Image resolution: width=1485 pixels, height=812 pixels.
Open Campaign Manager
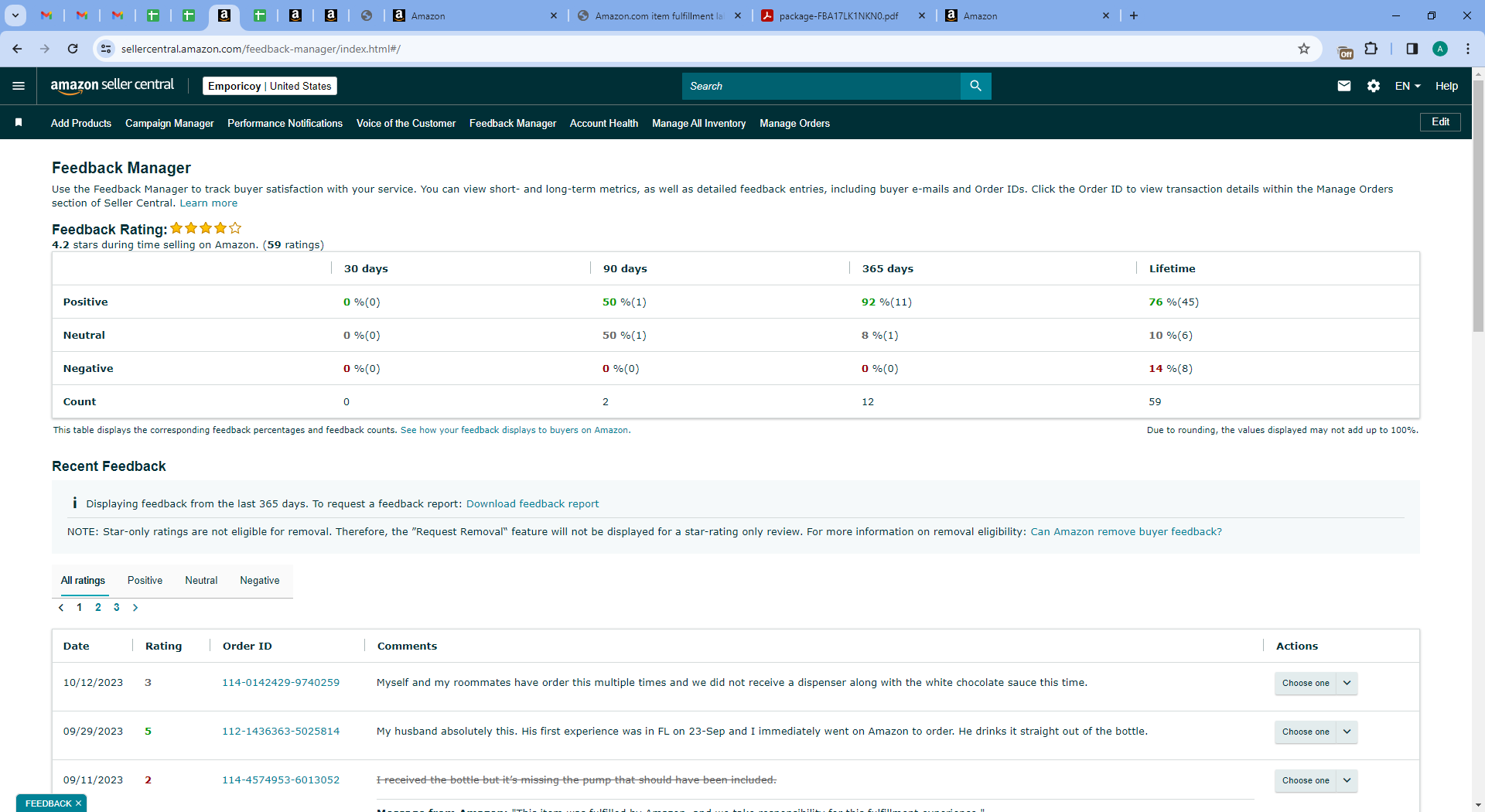[x=169, y=123]
